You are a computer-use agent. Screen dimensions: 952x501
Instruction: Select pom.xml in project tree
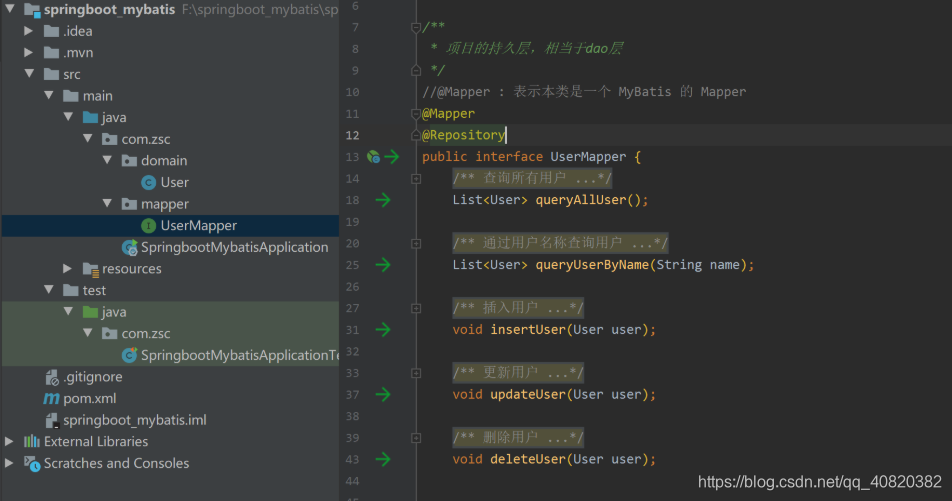[90, 398]
